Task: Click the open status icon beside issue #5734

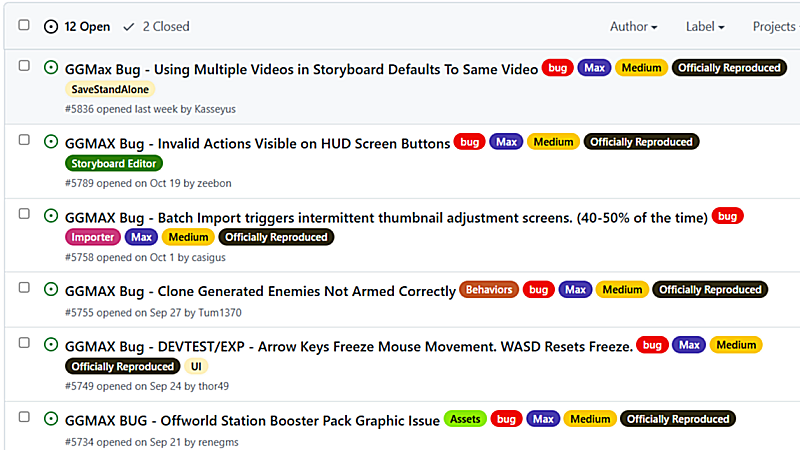Action: tap(51, 419)
